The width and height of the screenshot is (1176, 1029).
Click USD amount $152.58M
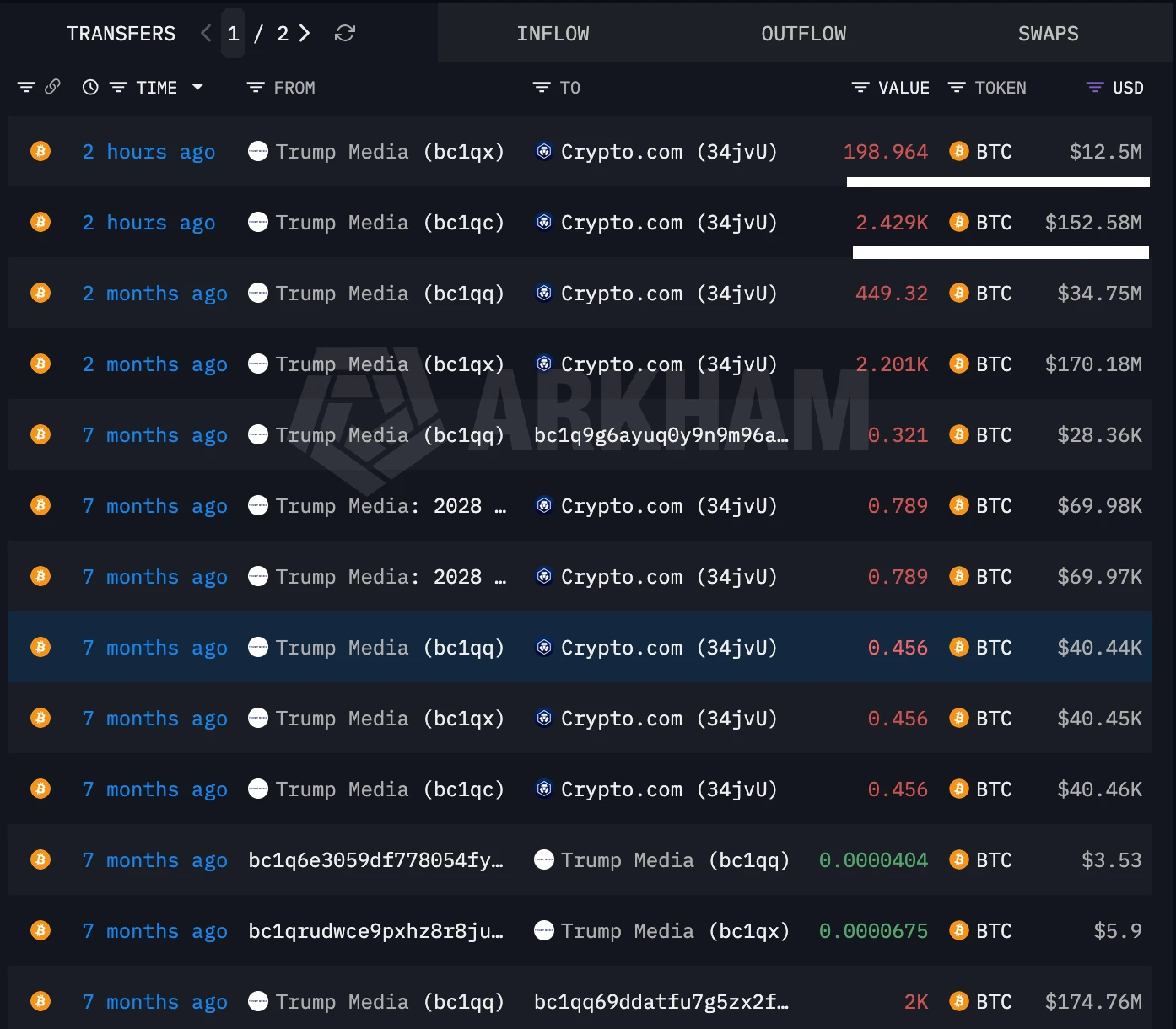pyautogui.click(x=1093, y=223)
